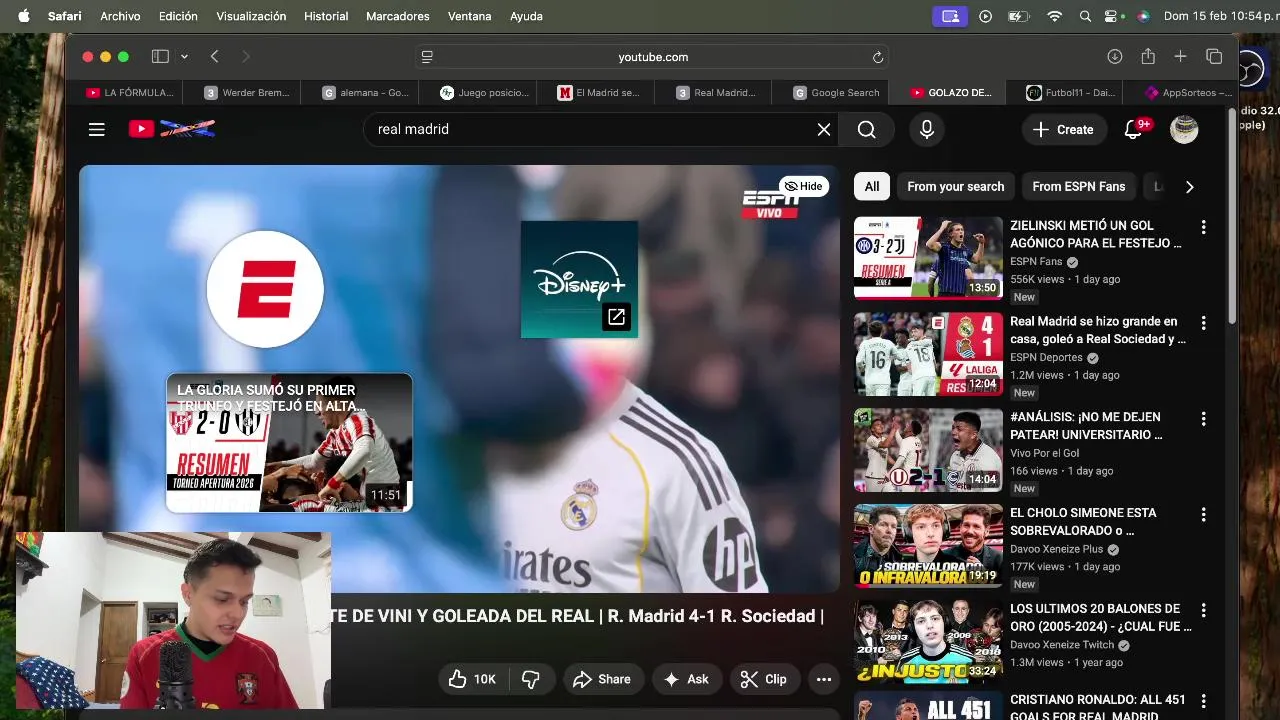This screenshot has width=1280, height=720.
Task: Play the Zielinski Inter 3-2 thumbnail
Action: (928, 258)
